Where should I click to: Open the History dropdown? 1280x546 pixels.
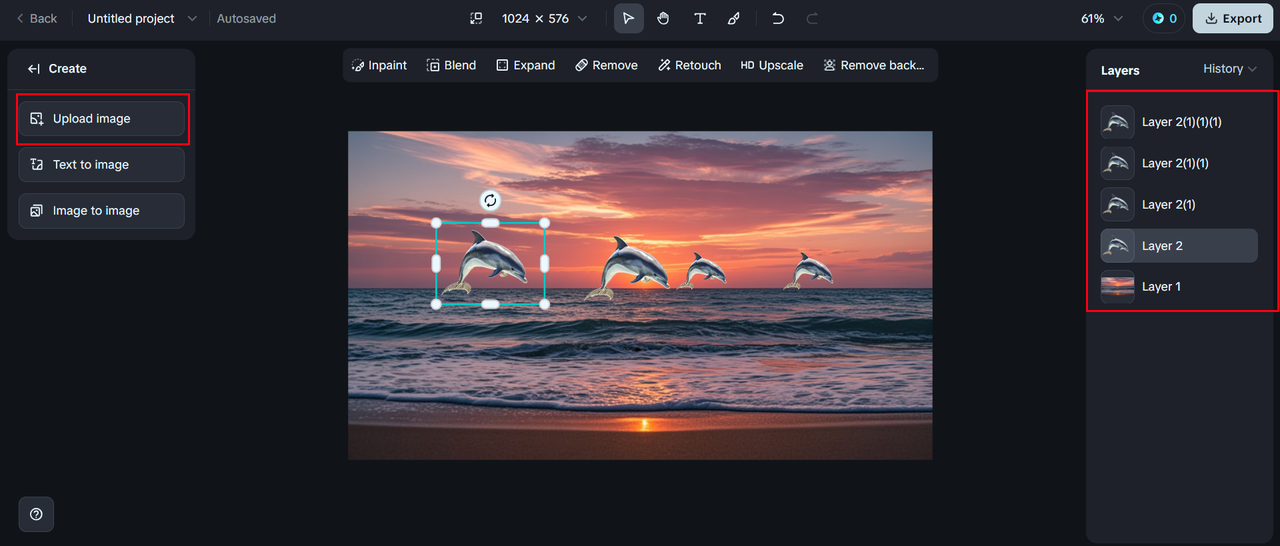(1229, 69)
